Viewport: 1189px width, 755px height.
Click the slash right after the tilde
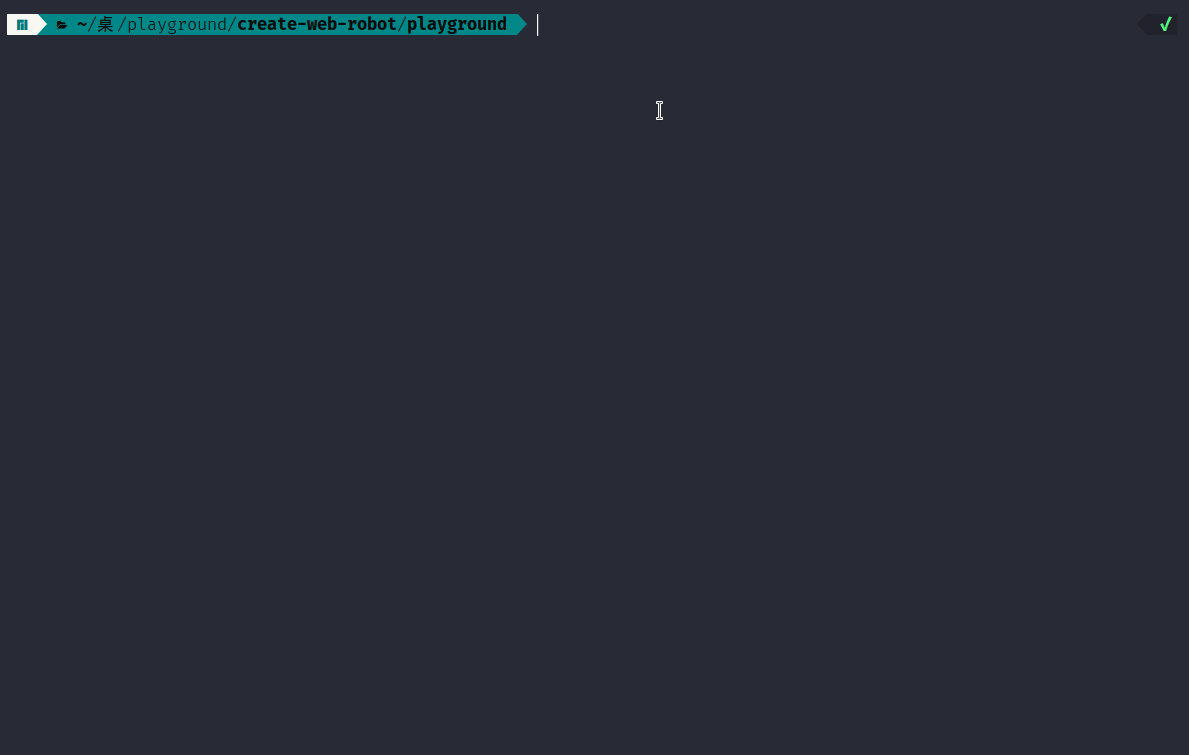(x=92, y=24)
